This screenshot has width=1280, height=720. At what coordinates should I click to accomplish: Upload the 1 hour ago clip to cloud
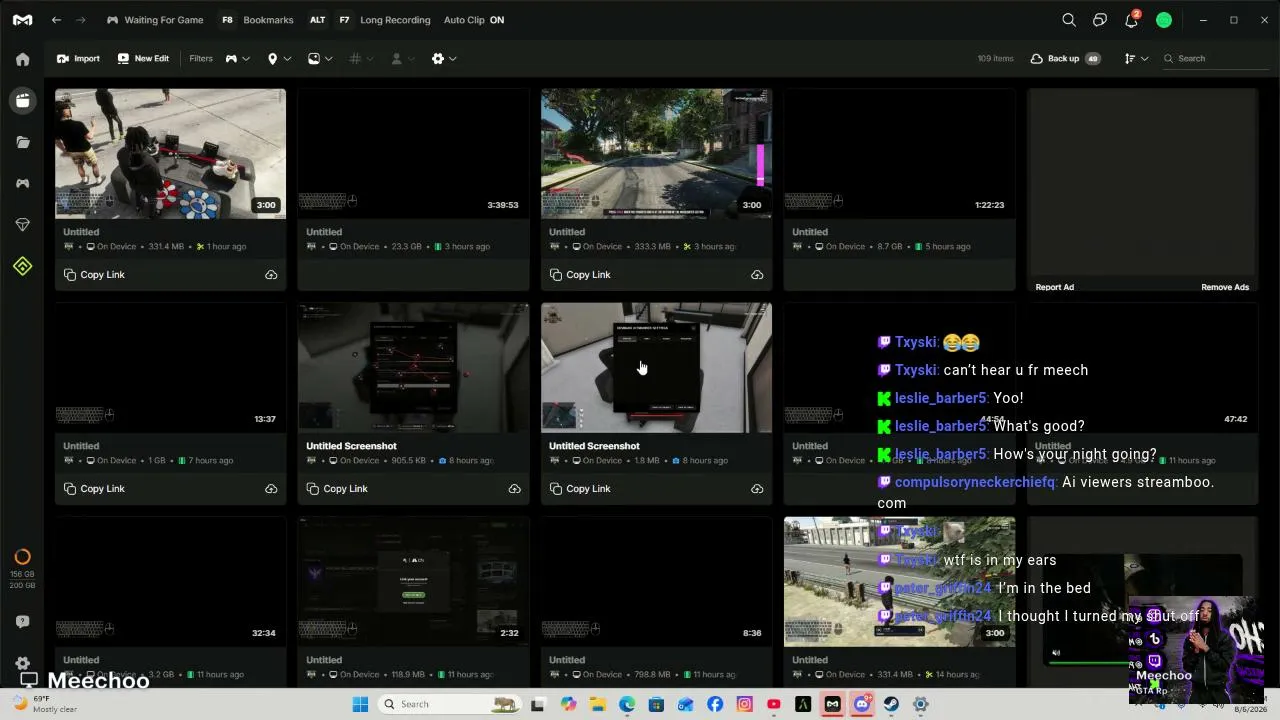click(271, 275)
